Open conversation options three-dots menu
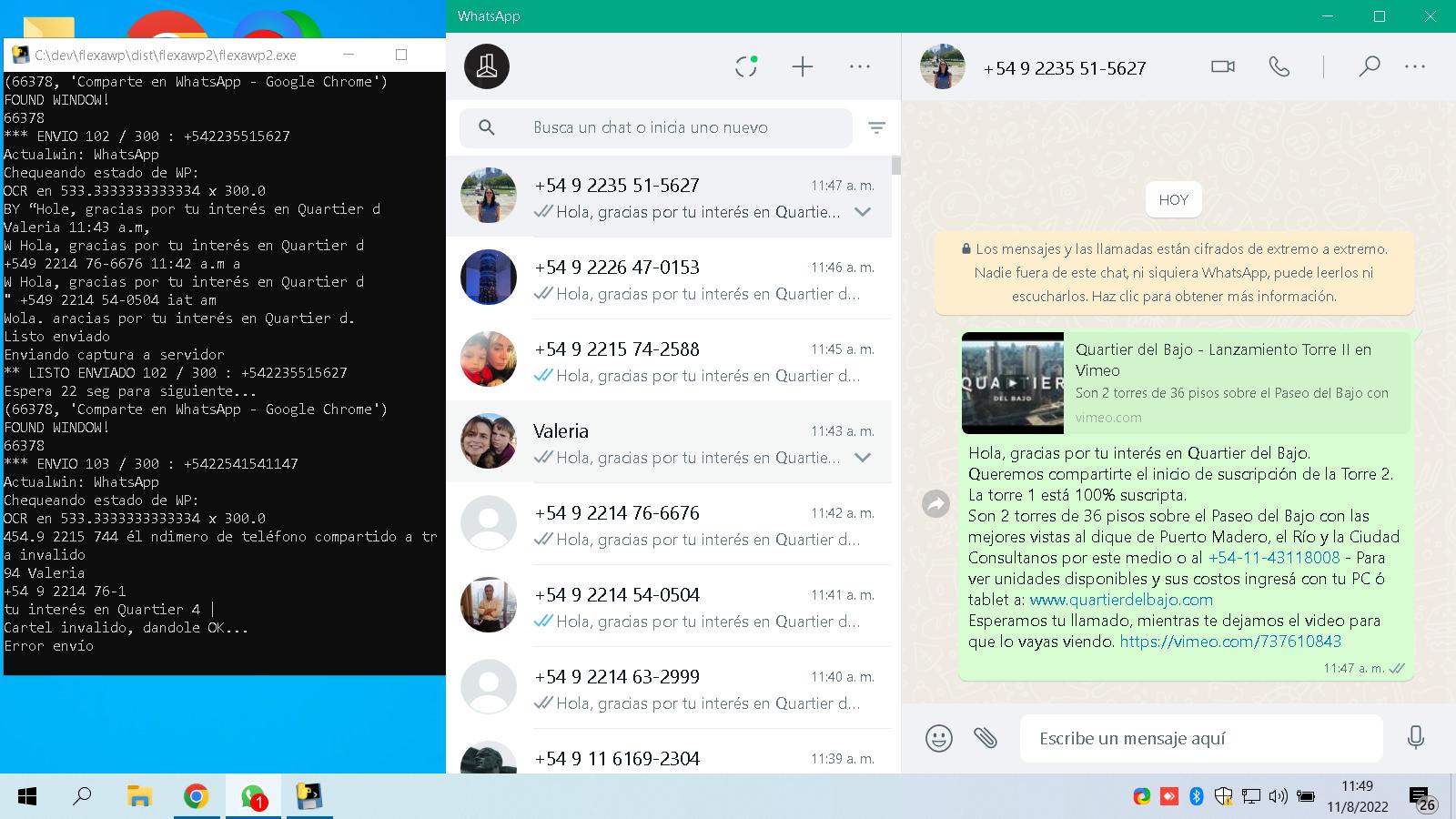Screen dimensions: 1456x819 (1415, 66)
